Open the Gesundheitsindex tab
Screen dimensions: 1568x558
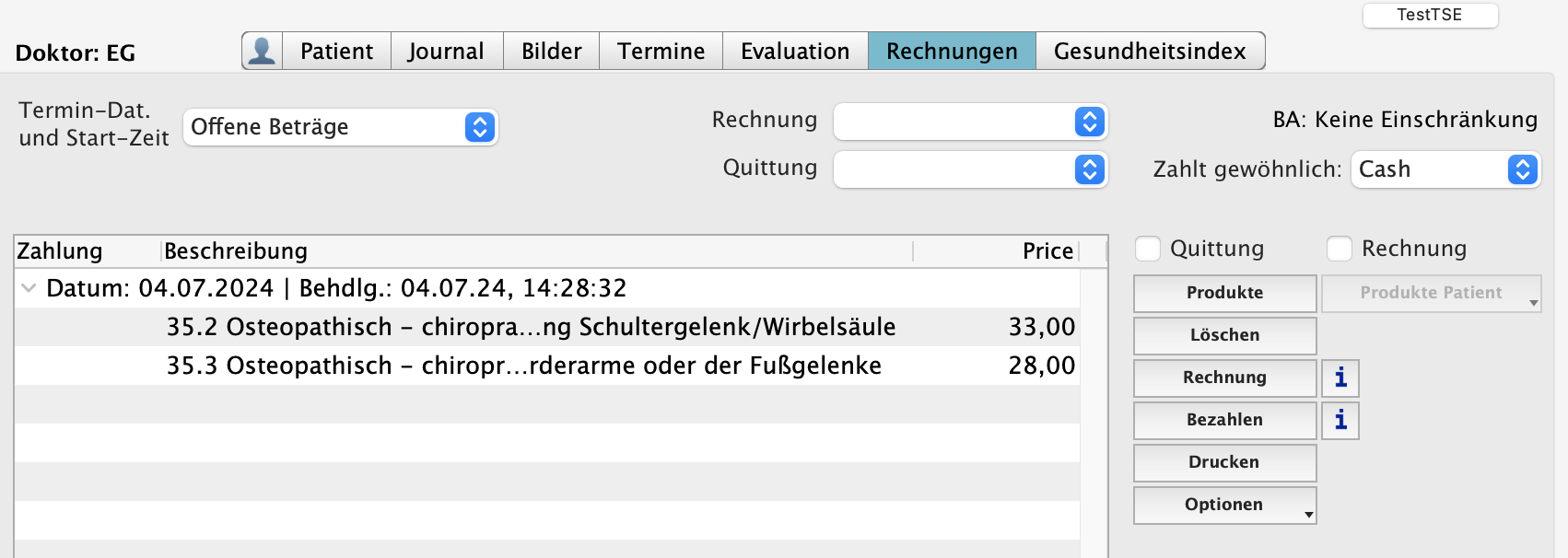coord(1149,51)
